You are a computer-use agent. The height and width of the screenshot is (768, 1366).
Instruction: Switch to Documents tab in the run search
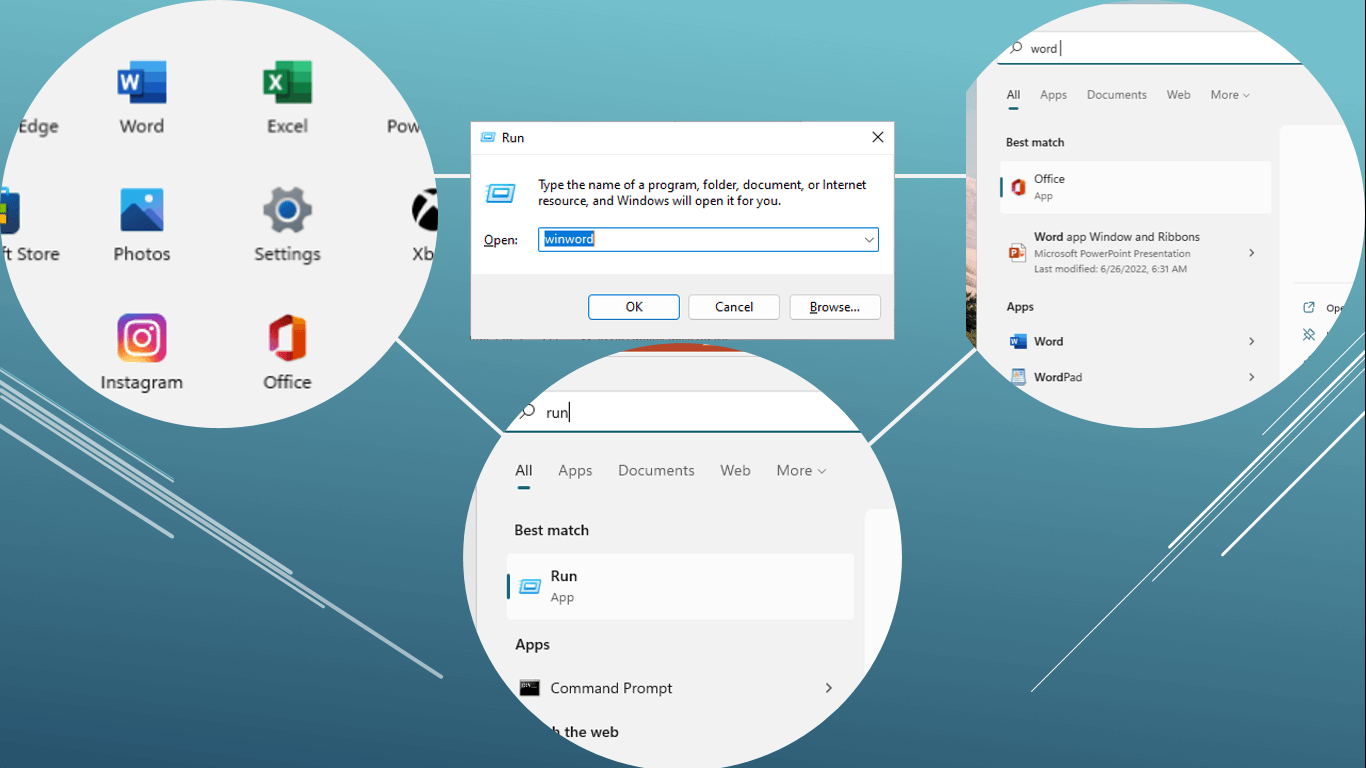[x=656, y=471]
